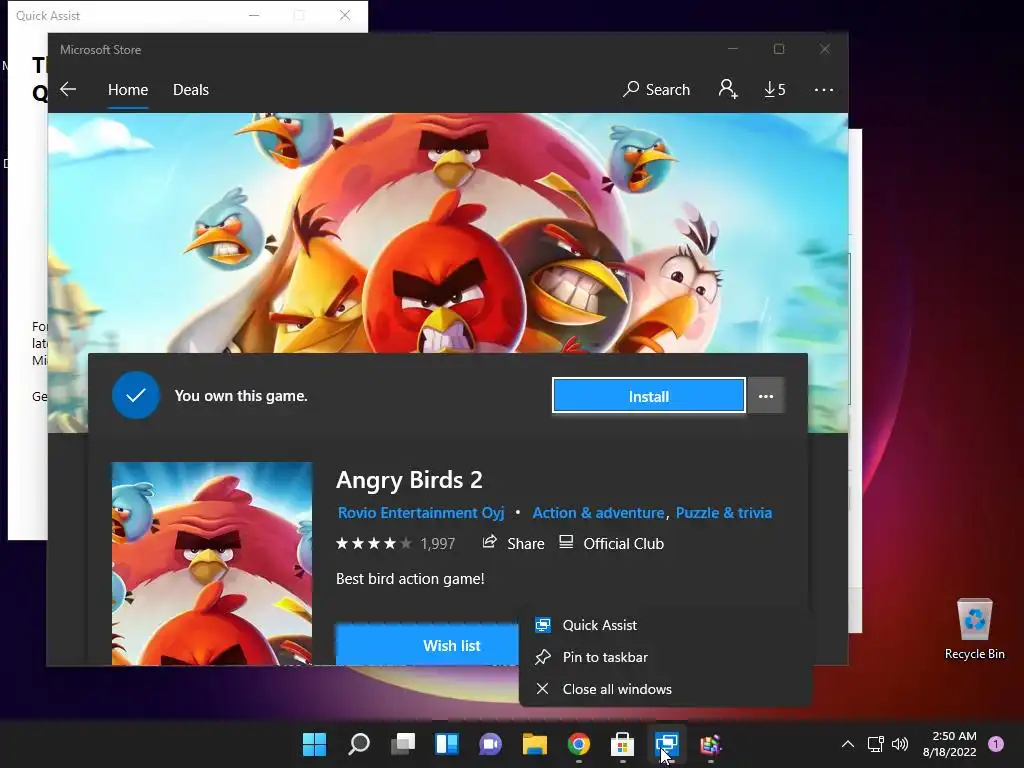Viewport: 1024px width, 768px height.
Task: Click the 'Angry Birds 2' title text
Action: [409, 480]
